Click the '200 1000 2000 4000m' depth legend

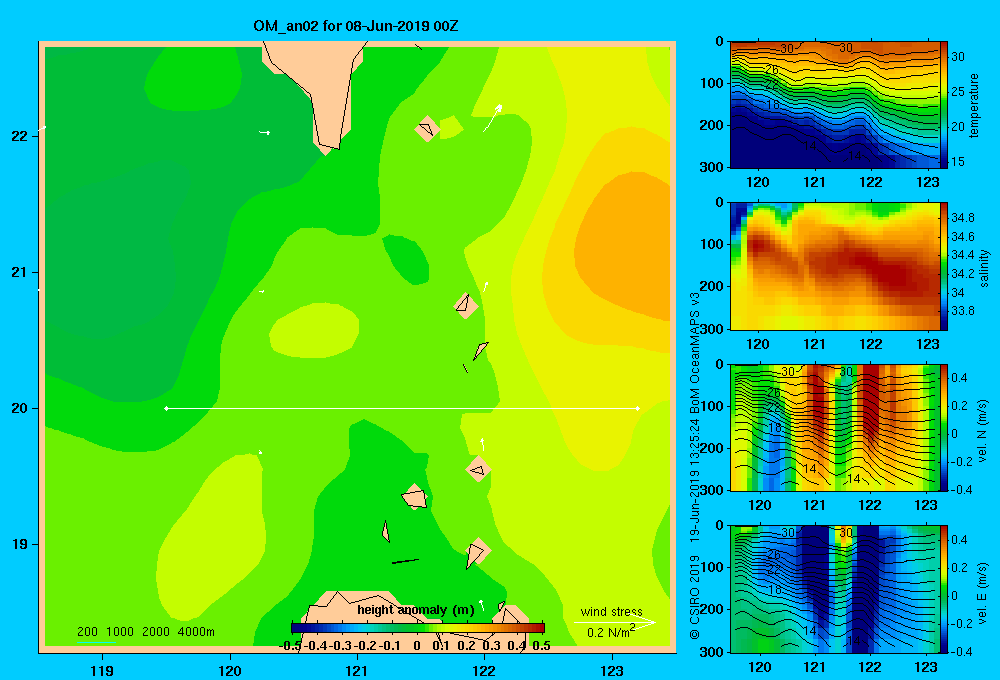145,632
